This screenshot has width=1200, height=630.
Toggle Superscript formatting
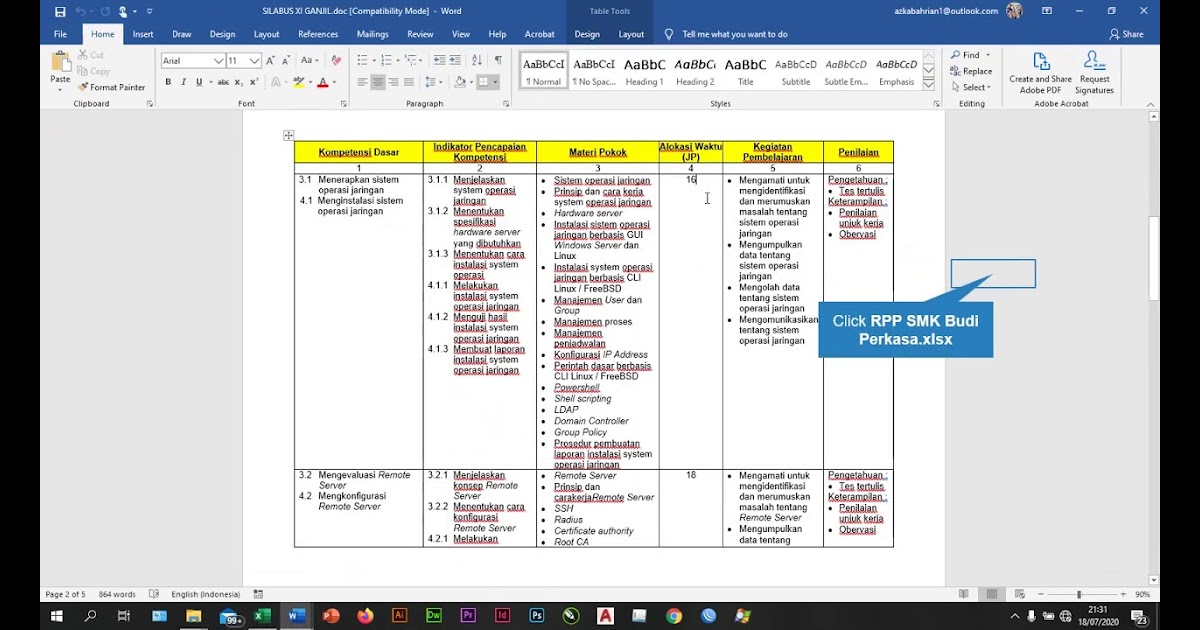click(254, 82)
